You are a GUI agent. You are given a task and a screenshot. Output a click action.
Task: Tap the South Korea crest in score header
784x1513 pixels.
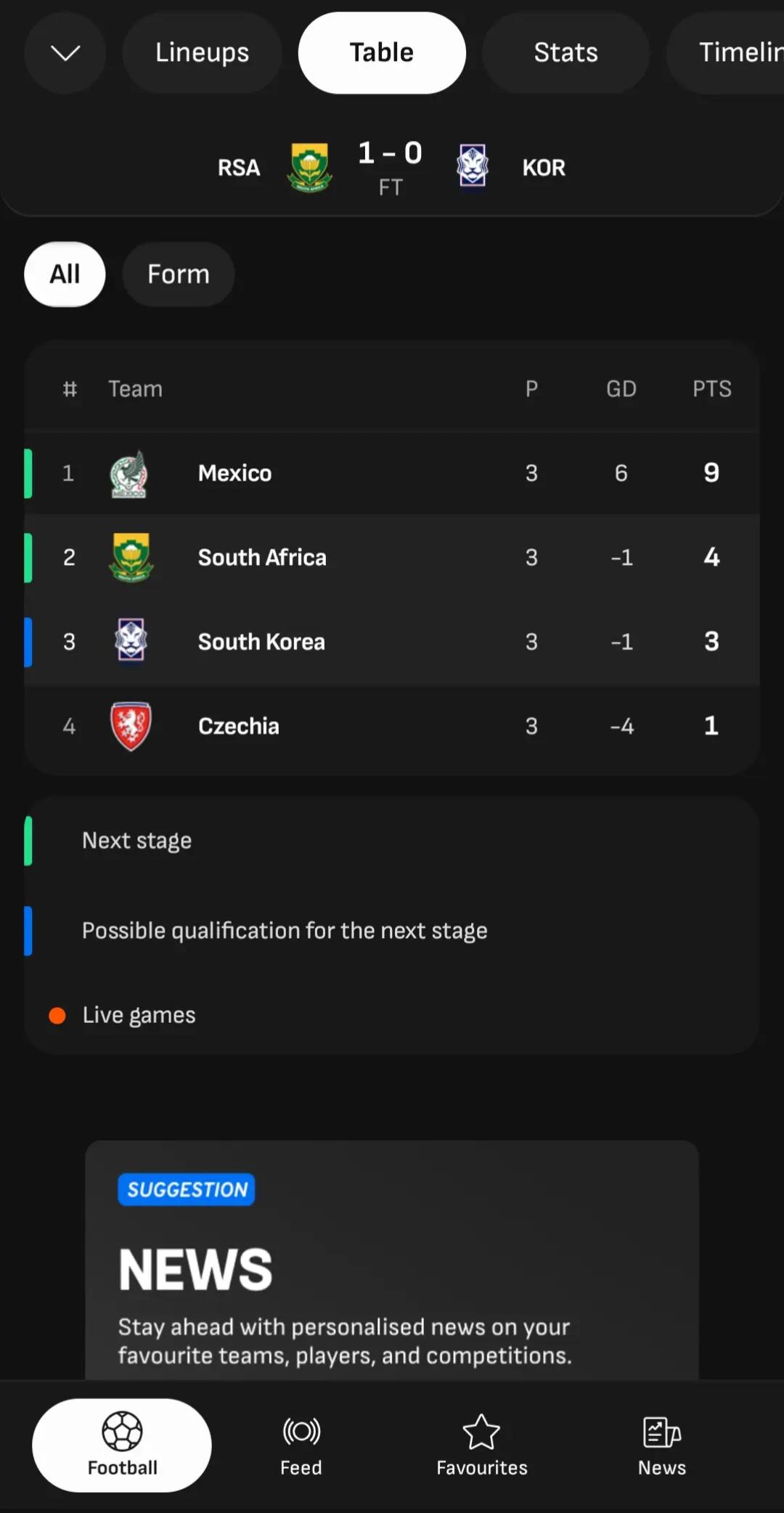point(473,166)
